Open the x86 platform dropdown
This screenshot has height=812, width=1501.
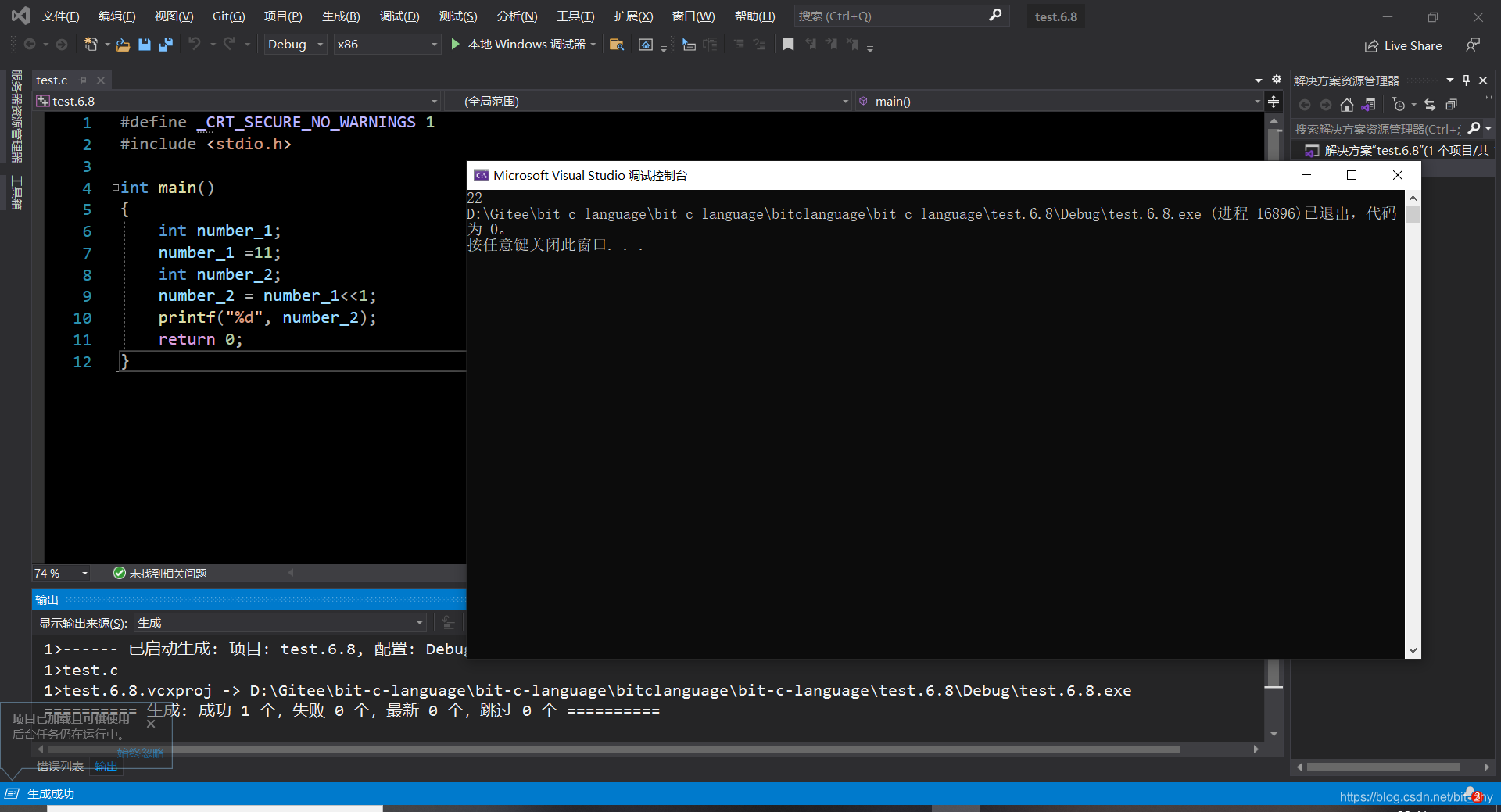387,45
